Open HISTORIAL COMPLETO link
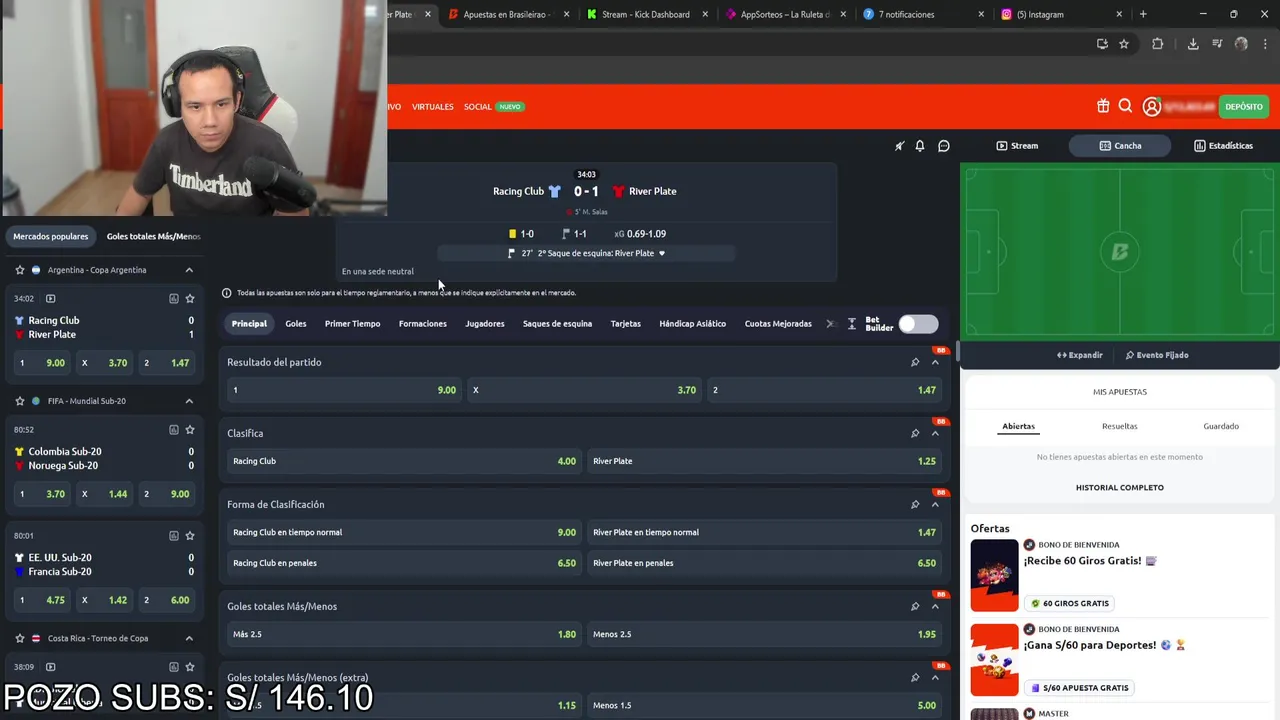Viewport: 1280px width, 720px height. 1119,487
